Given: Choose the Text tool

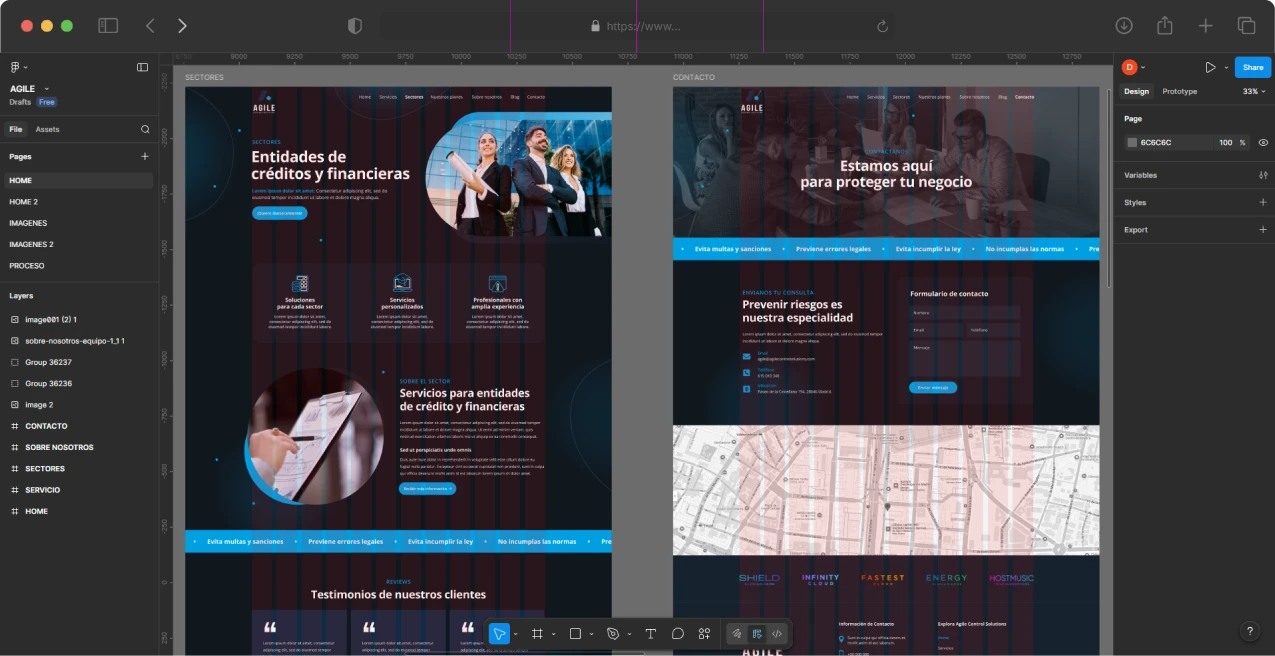Looking at the screenshot, I should 650,634.
